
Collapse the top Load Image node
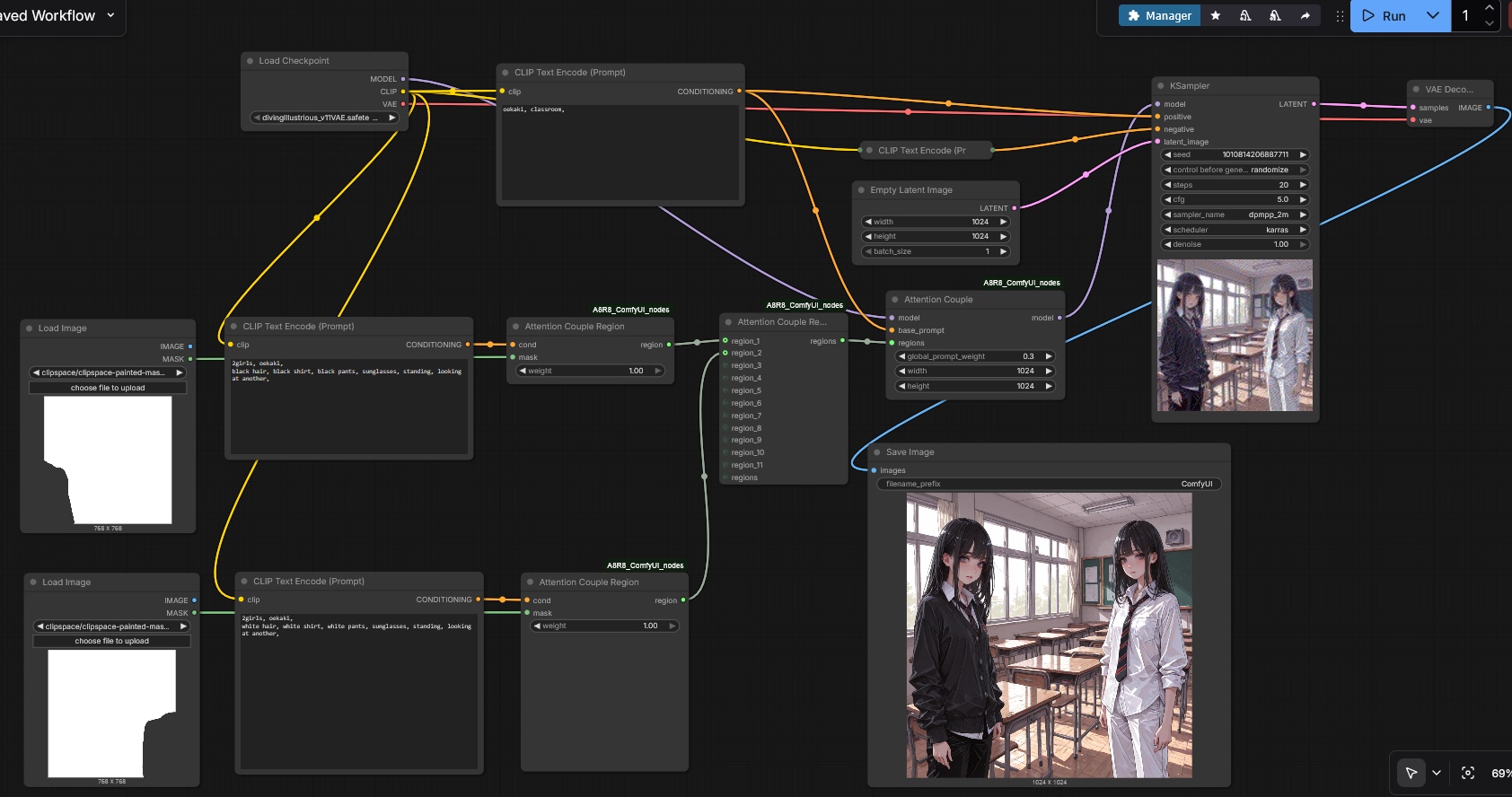pyautogui.click(x=29, y=328)
